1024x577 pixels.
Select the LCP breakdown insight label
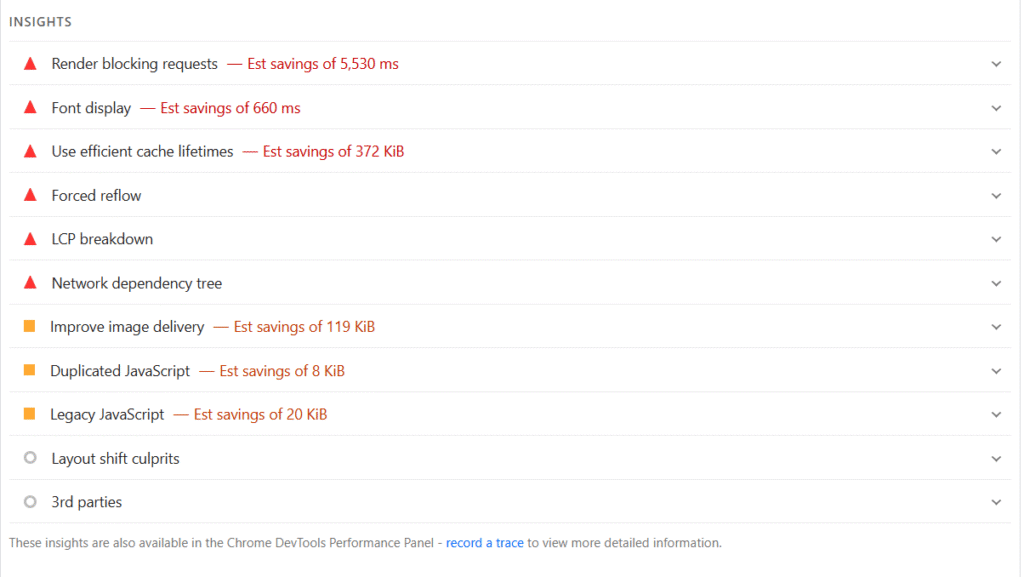[x=102, y=240]
